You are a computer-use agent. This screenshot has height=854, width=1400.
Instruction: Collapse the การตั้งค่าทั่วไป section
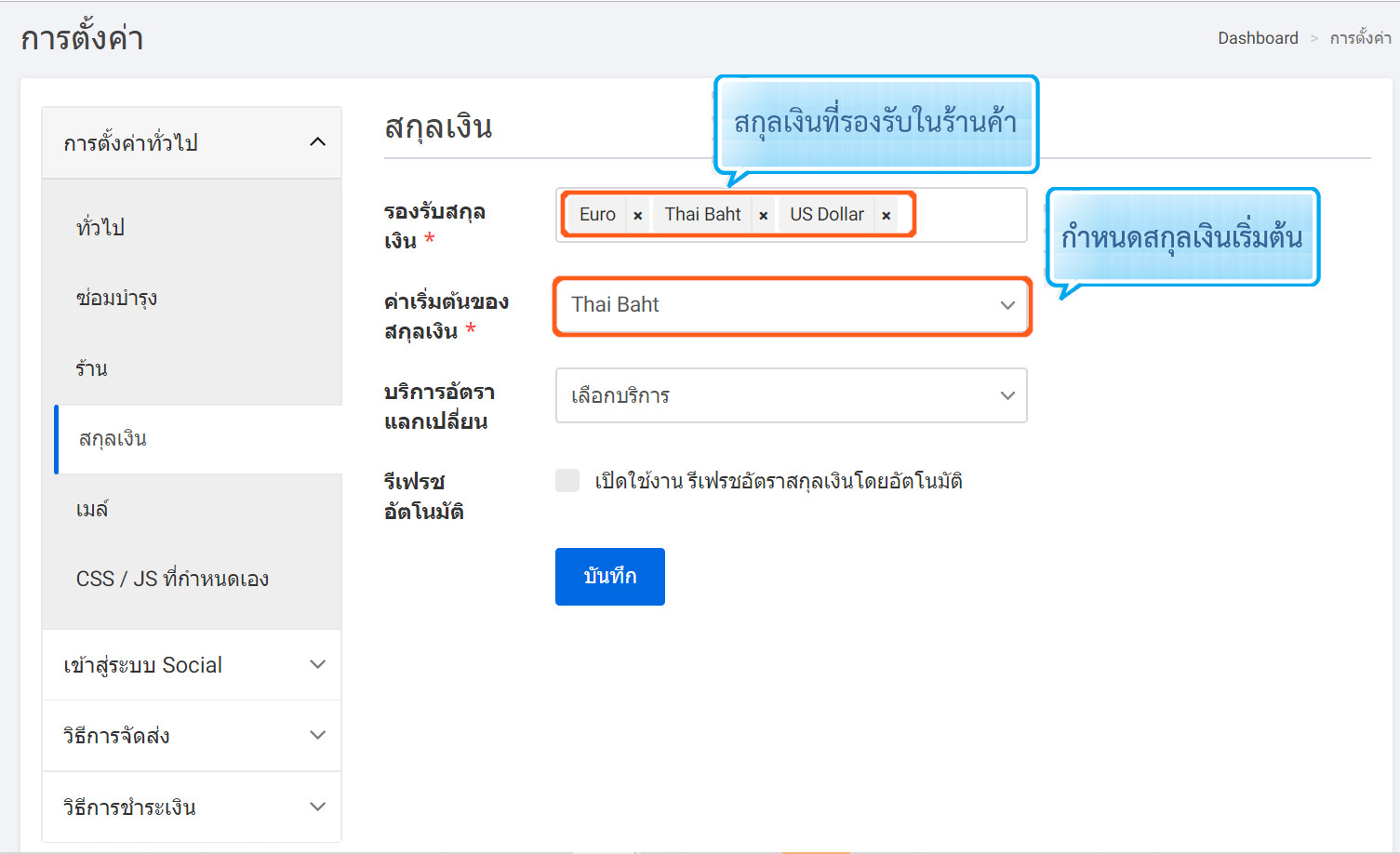tap(192, 142)
